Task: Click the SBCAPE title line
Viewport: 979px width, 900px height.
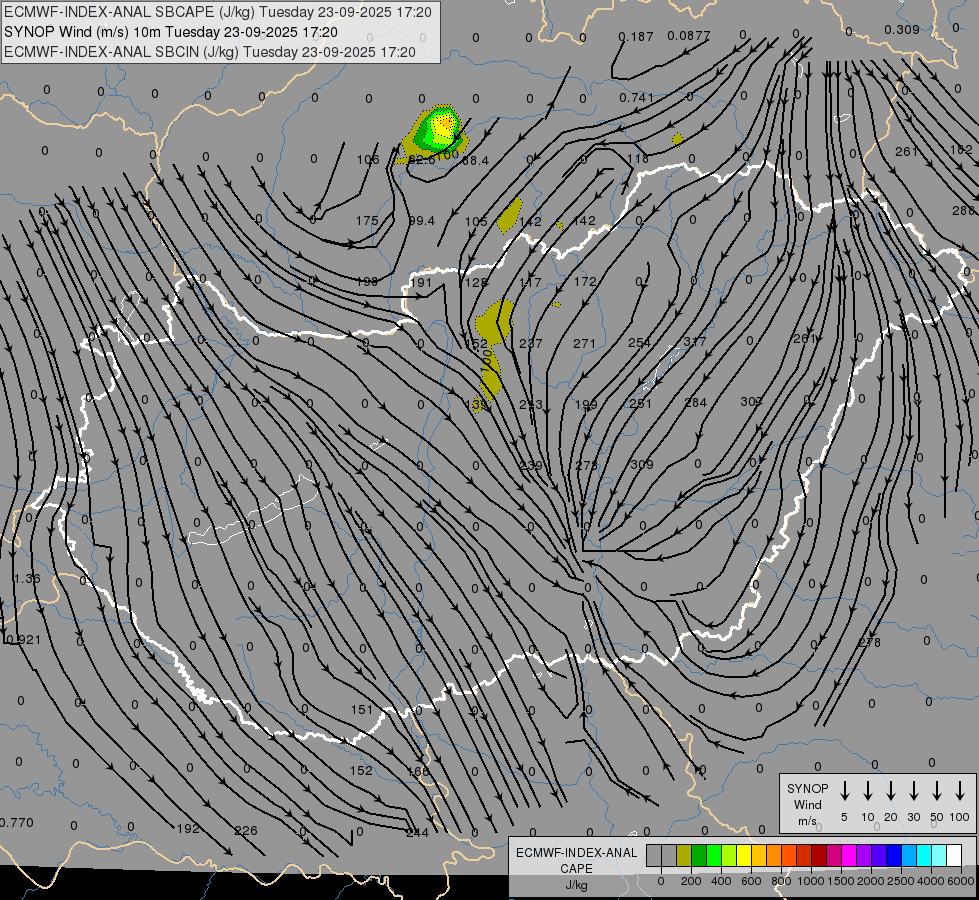Action: tap(218, 12)
